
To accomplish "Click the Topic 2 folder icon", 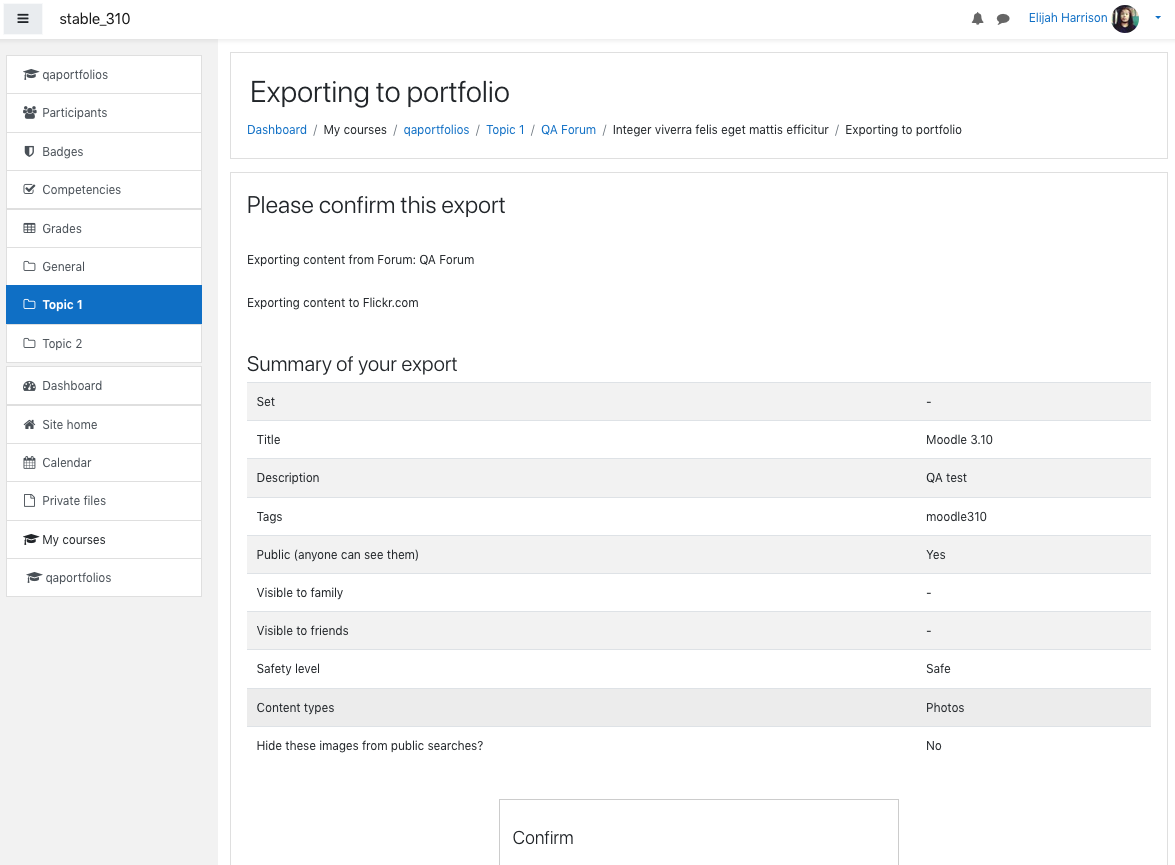I will point(29,343).
